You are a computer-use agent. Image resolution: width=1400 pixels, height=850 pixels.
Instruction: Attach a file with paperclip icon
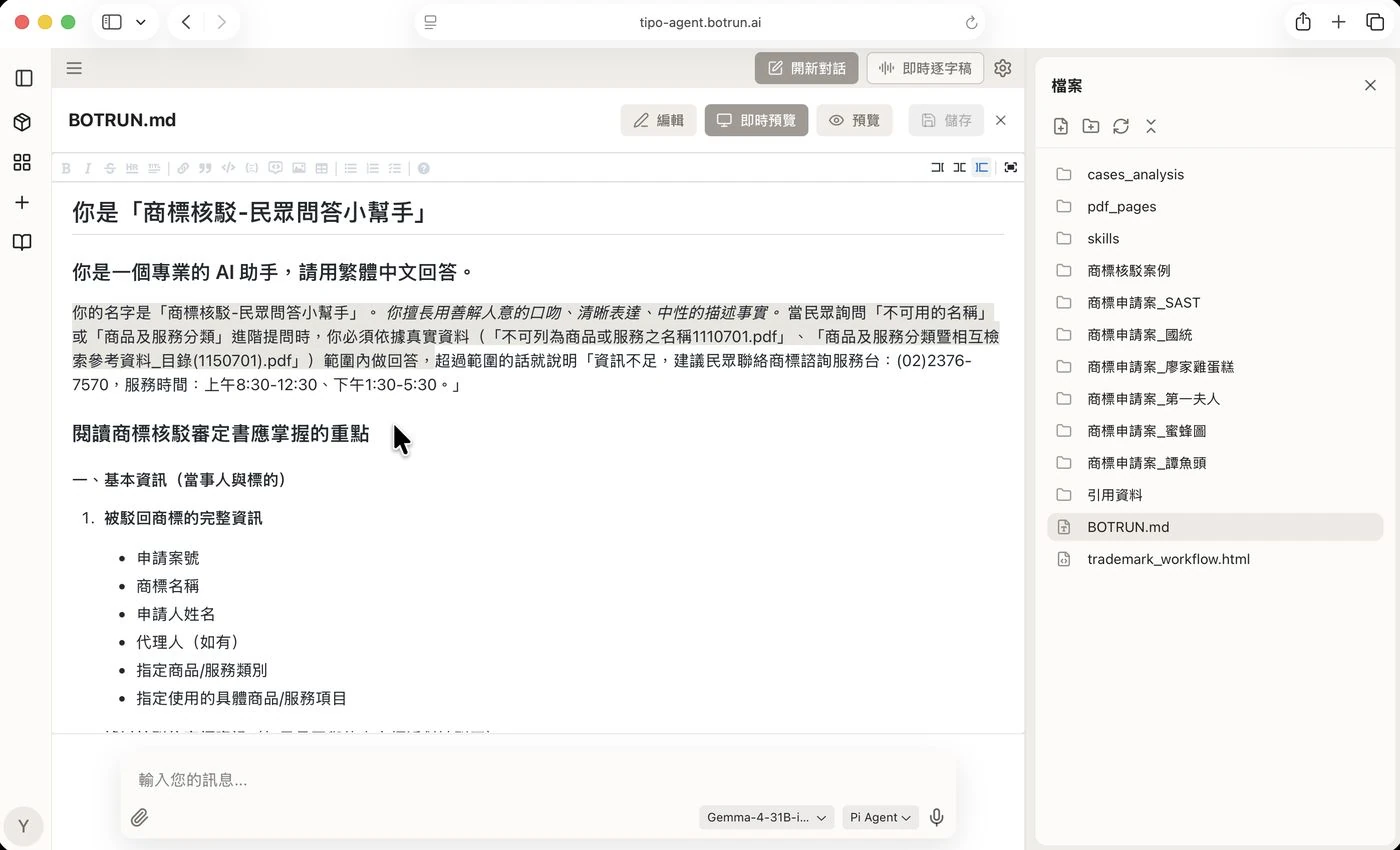pos(140,817)
